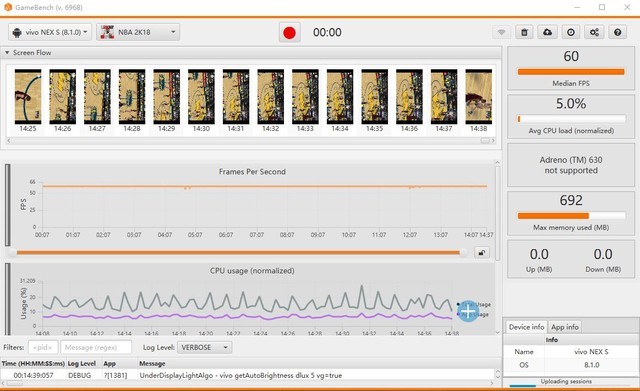Open the vivo NEX S device dropdown

pos(50,32)
